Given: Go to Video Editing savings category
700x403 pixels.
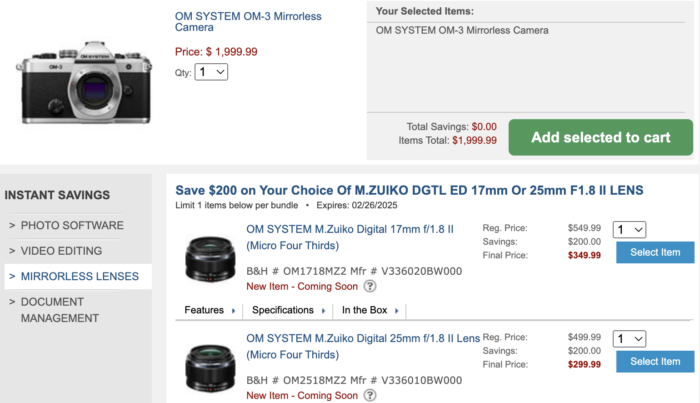Looking at the screenshot, I should point(69,250).
